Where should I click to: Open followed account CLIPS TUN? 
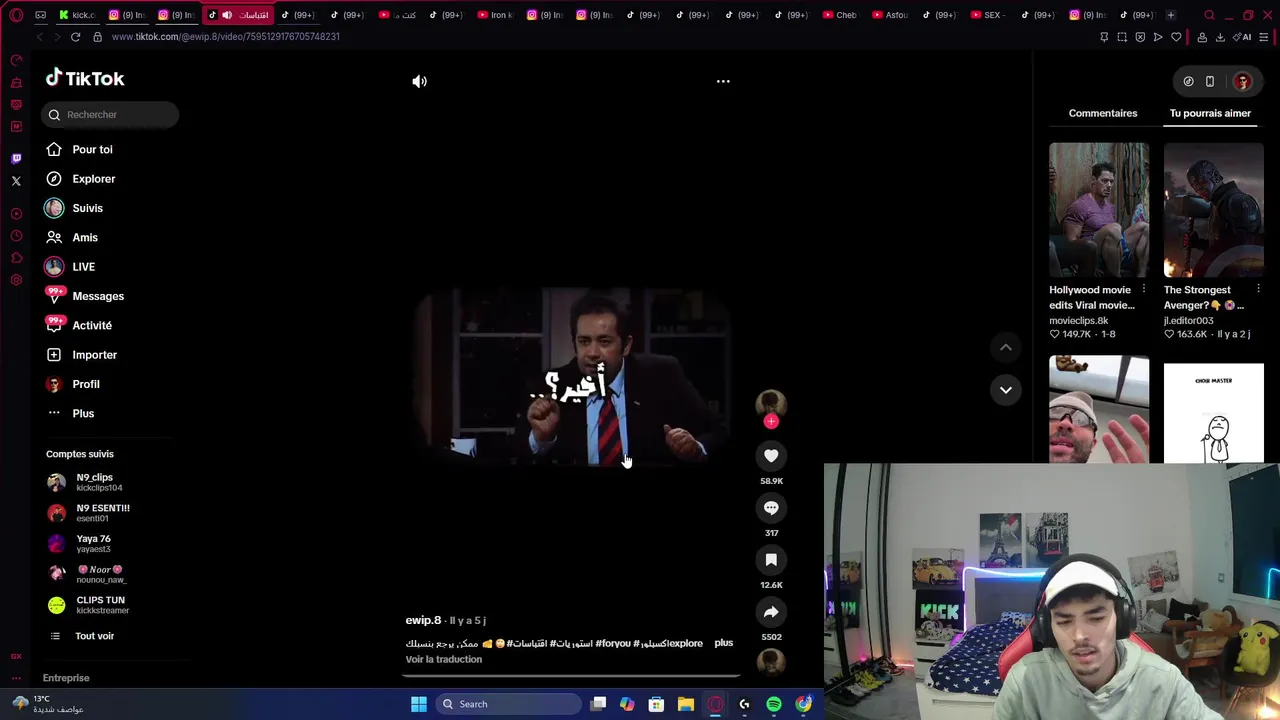[x=88, y=605]
